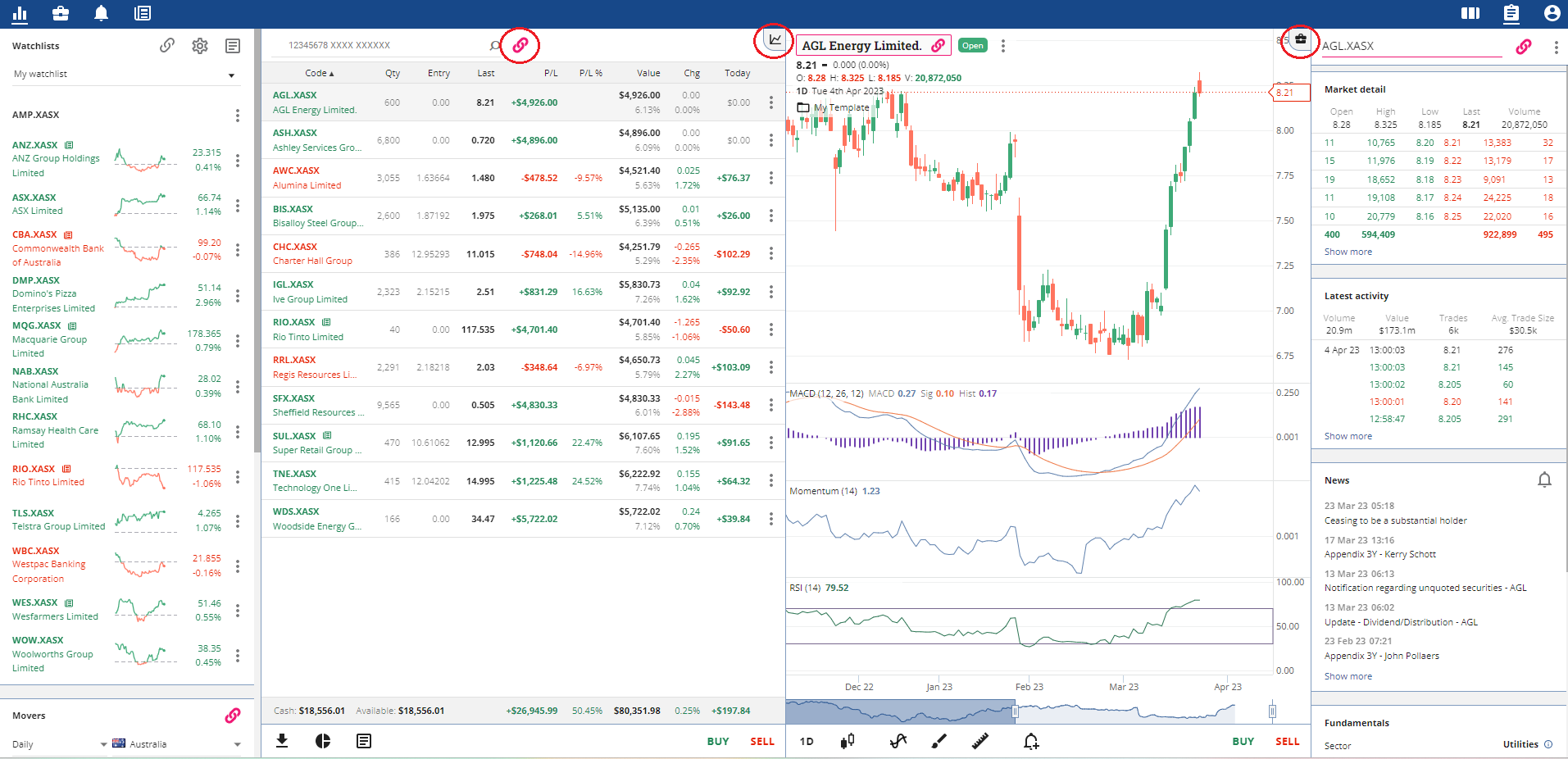The image size is (1568, 759).
Task: Open news 'Appendix 3Y - Kerry Schott'
Action: 1380,554
